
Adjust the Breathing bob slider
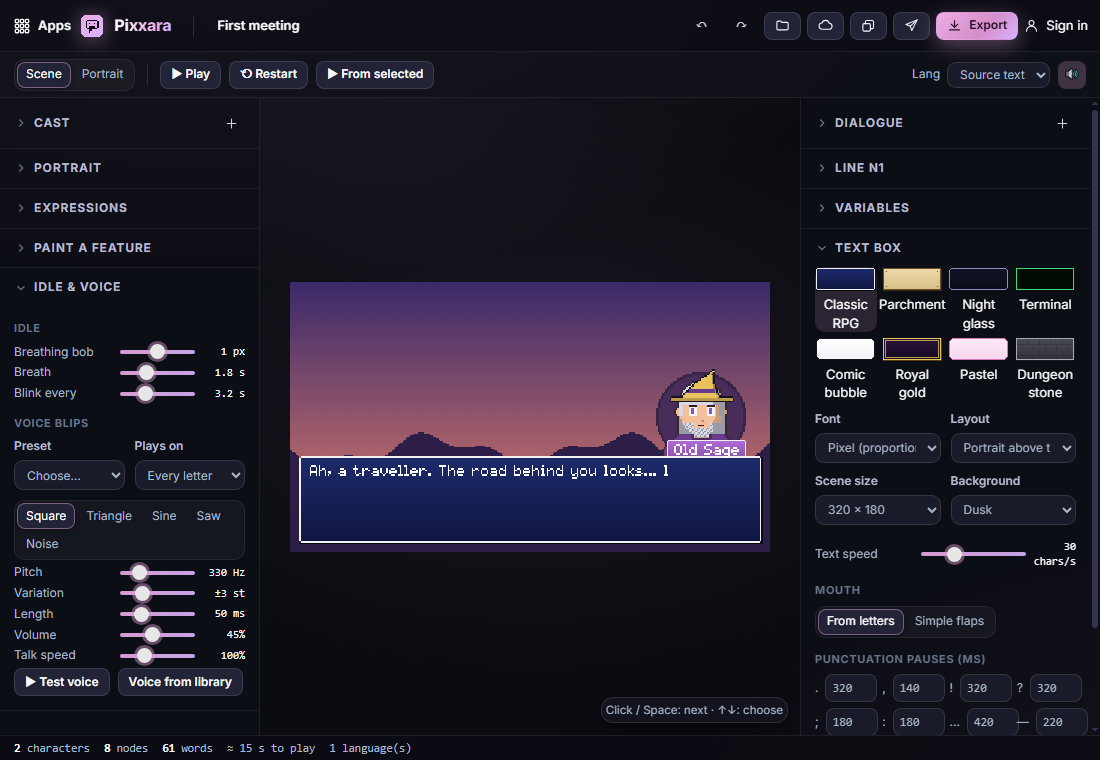click(157, 352)
